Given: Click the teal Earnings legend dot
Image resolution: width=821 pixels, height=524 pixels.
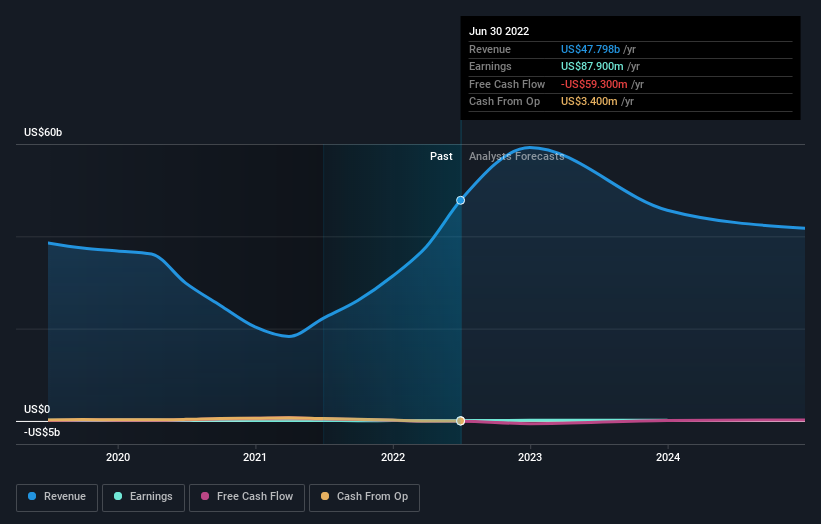Looking at the screenshot, I should click(x=118, y=496).
